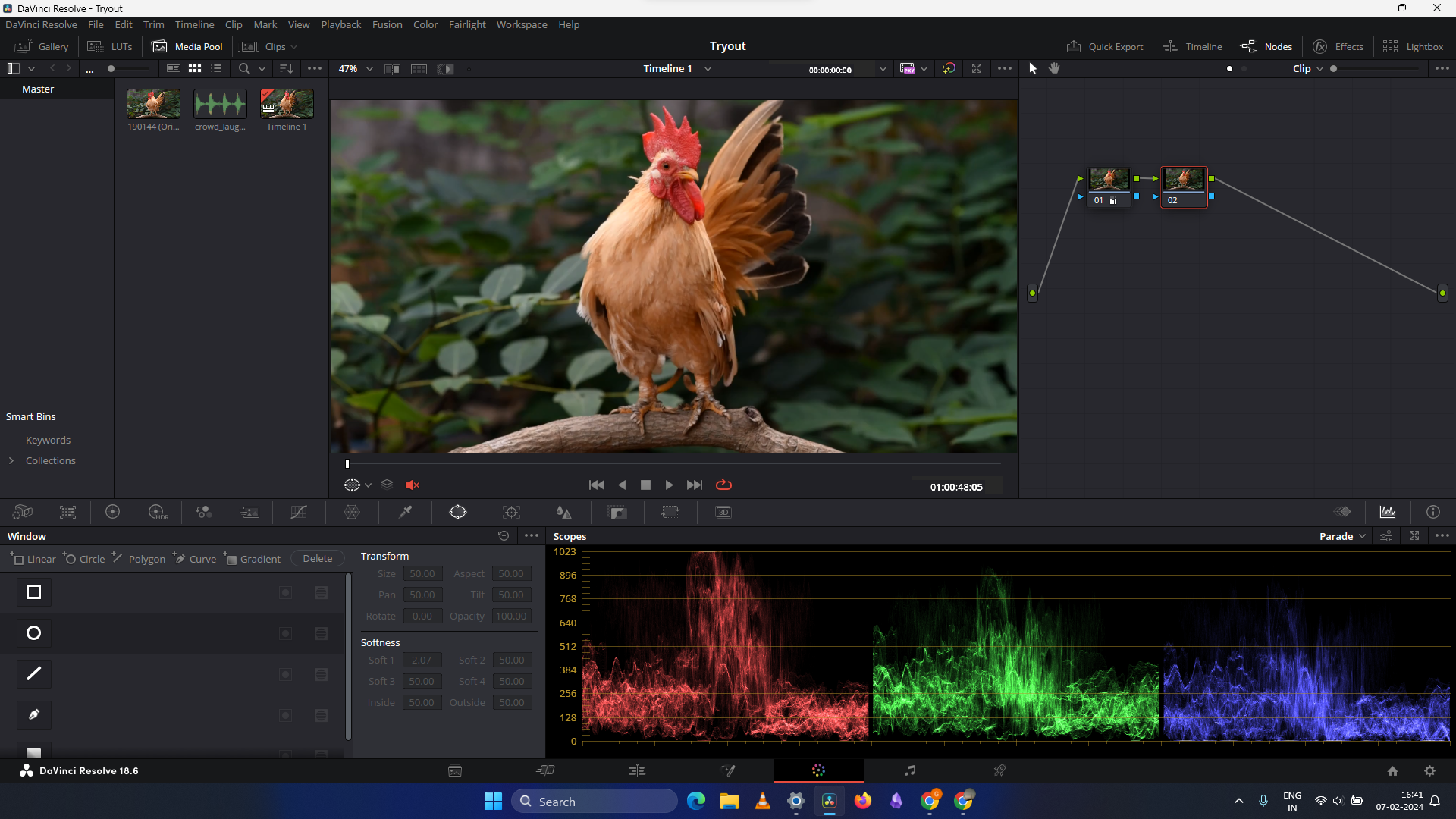
Task: Show the Keyframes panel
Action: coord(1342,513)
